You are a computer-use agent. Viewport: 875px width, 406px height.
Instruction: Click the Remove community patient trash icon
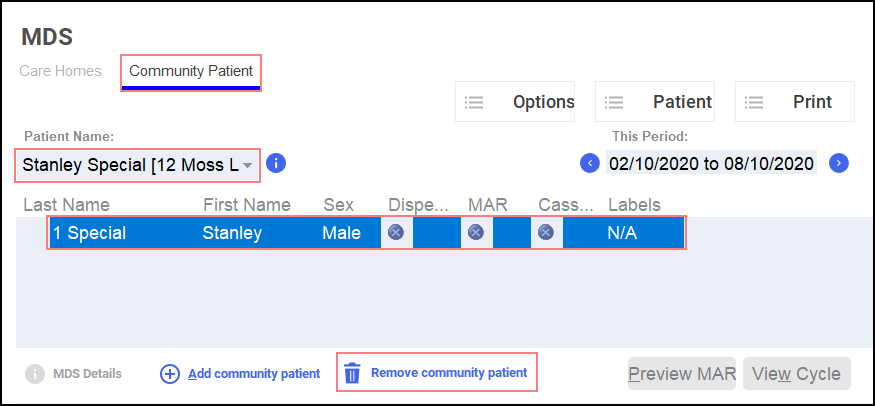coord(352,374)
